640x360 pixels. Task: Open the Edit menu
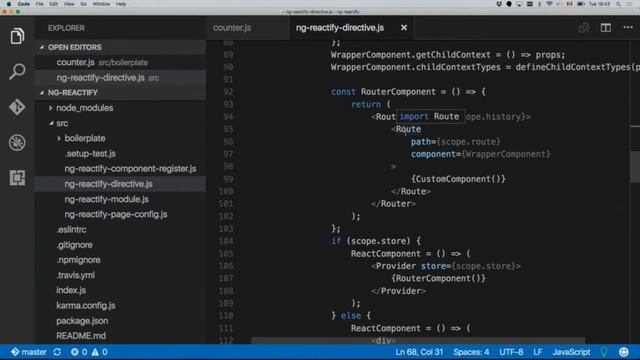[x=53, y=4]
